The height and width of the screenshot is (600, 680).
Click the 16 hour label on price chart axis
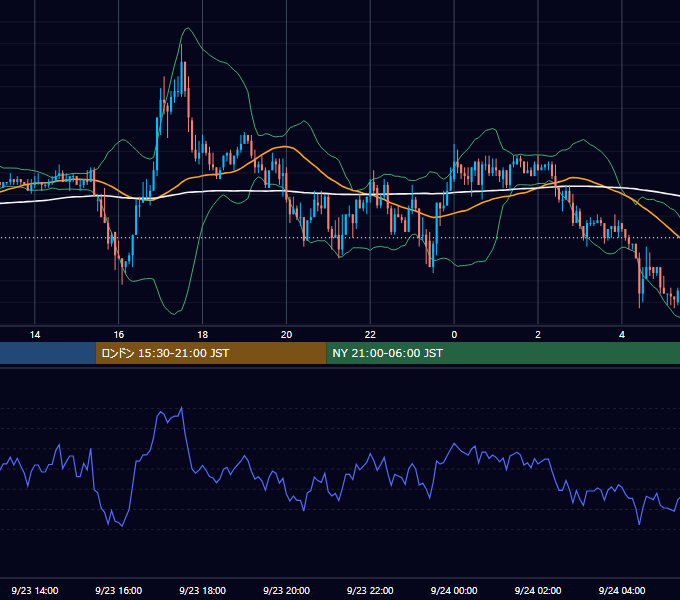[x=118, y=335]
